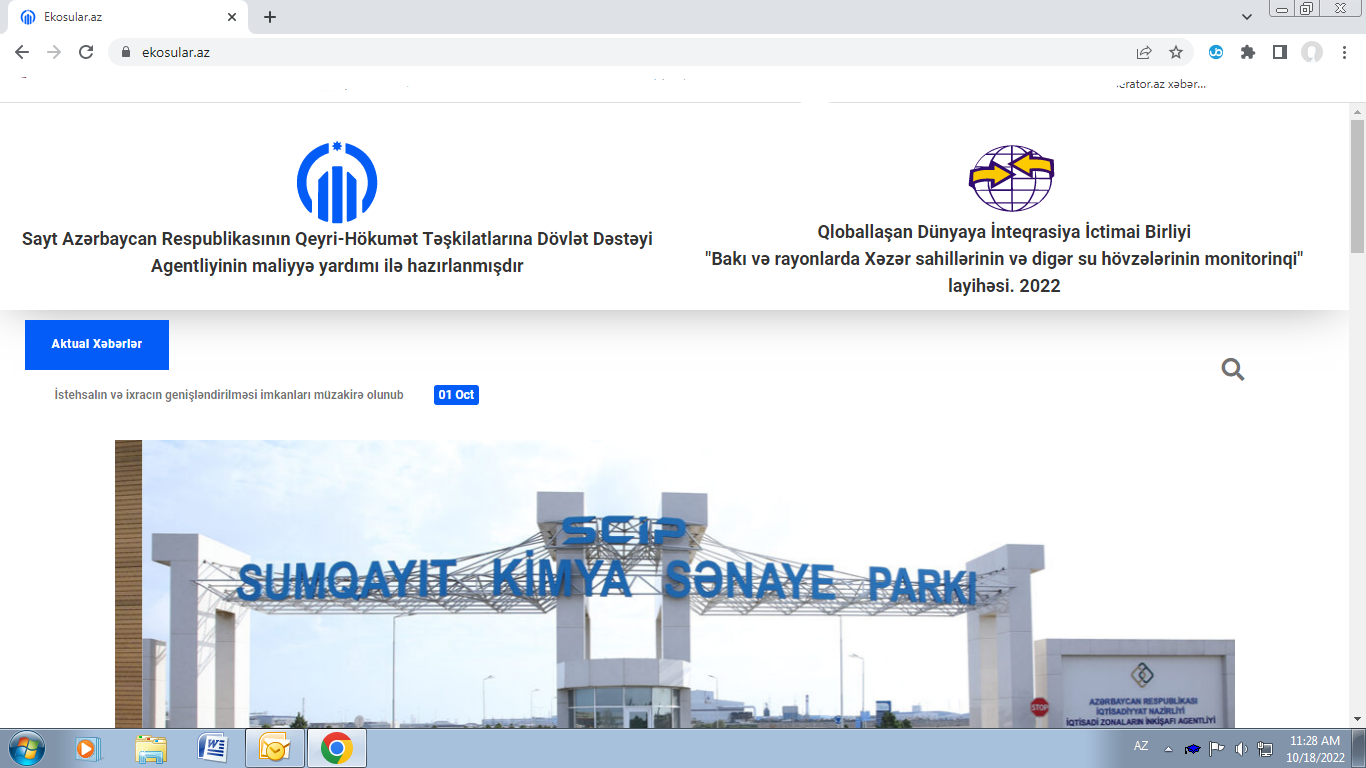
Task: Open the Chrome extensions puzzle icon
Action: click(1247, 52)
